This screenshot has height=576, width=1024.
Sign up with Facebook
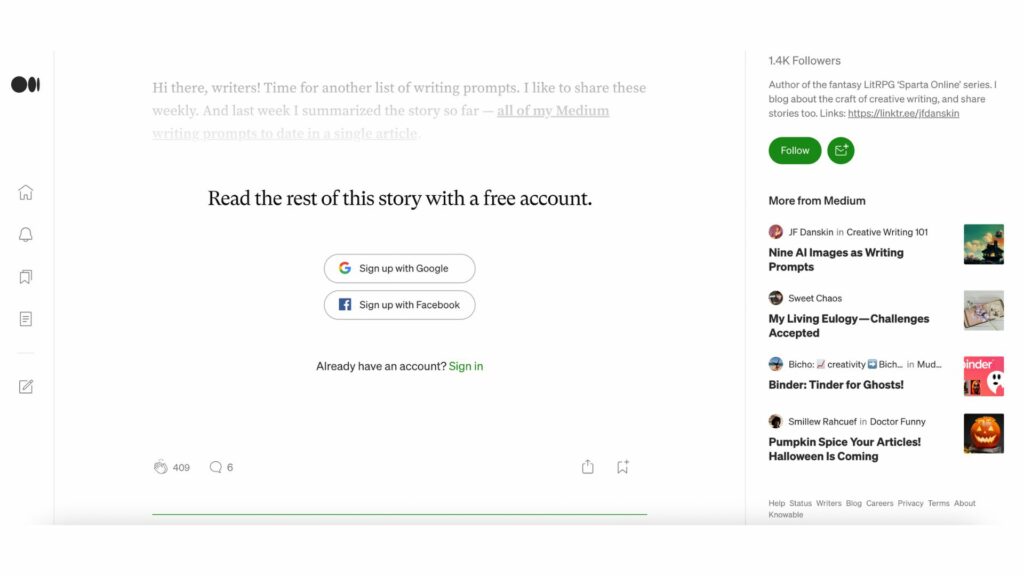(399, 305)
